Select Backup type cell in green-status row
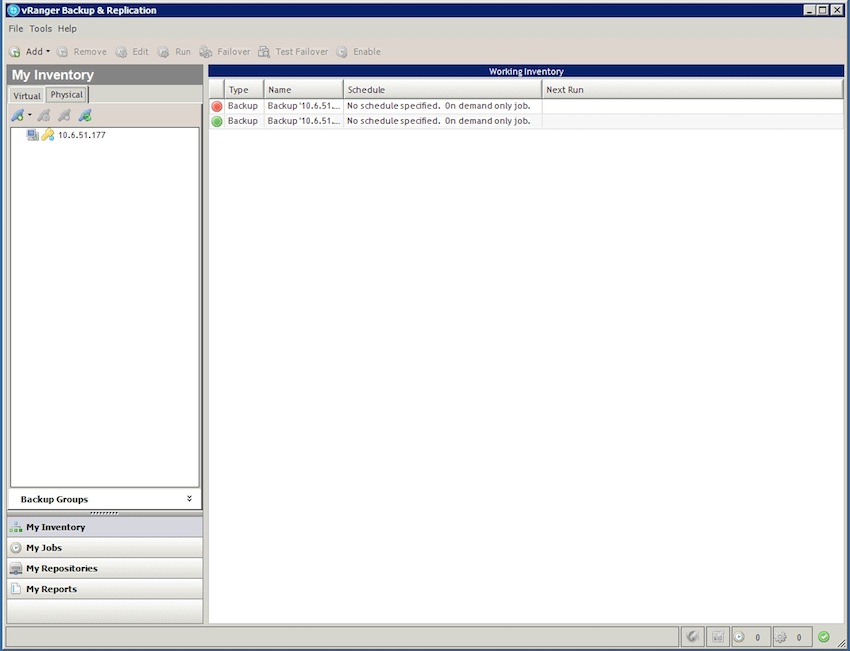 click(243, 121)
